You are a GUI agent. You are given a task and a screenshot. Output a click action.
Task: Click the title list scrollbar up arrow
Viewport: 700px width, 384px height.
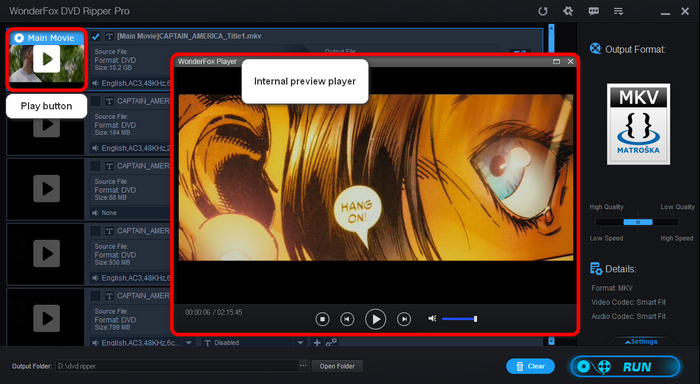(x=551, y=29)
